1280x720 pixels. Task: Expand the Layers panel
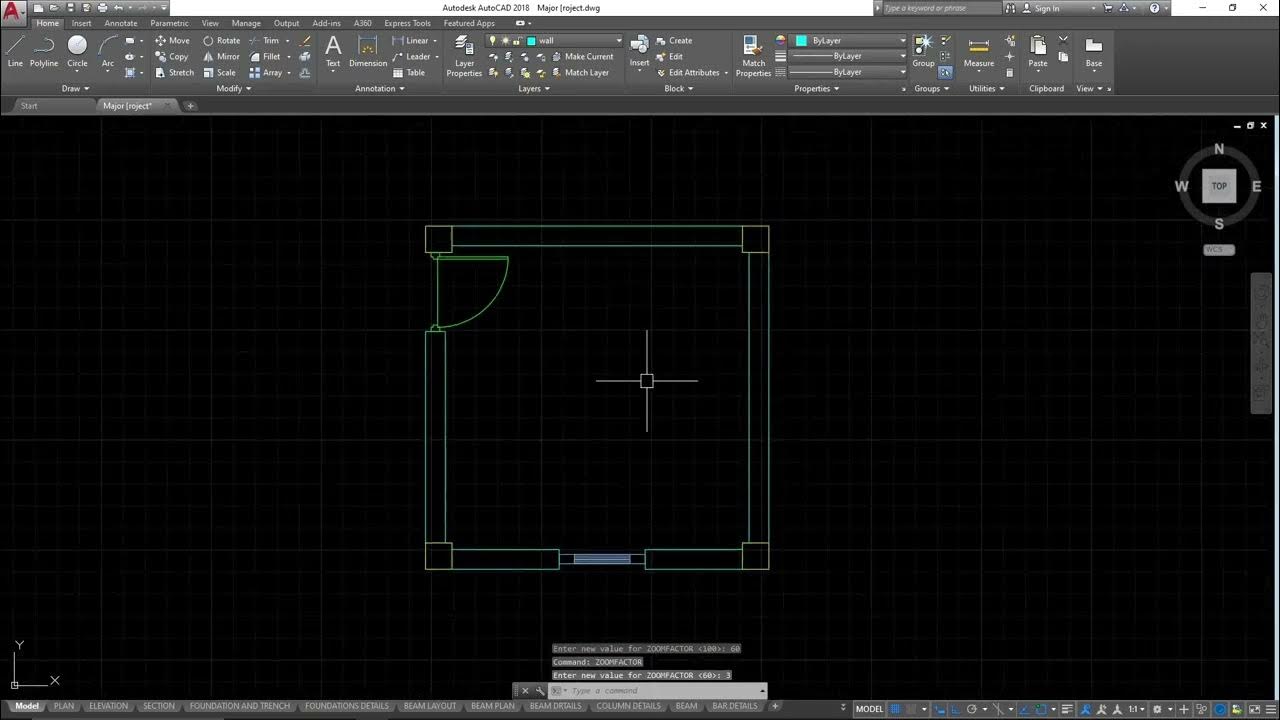533,89
